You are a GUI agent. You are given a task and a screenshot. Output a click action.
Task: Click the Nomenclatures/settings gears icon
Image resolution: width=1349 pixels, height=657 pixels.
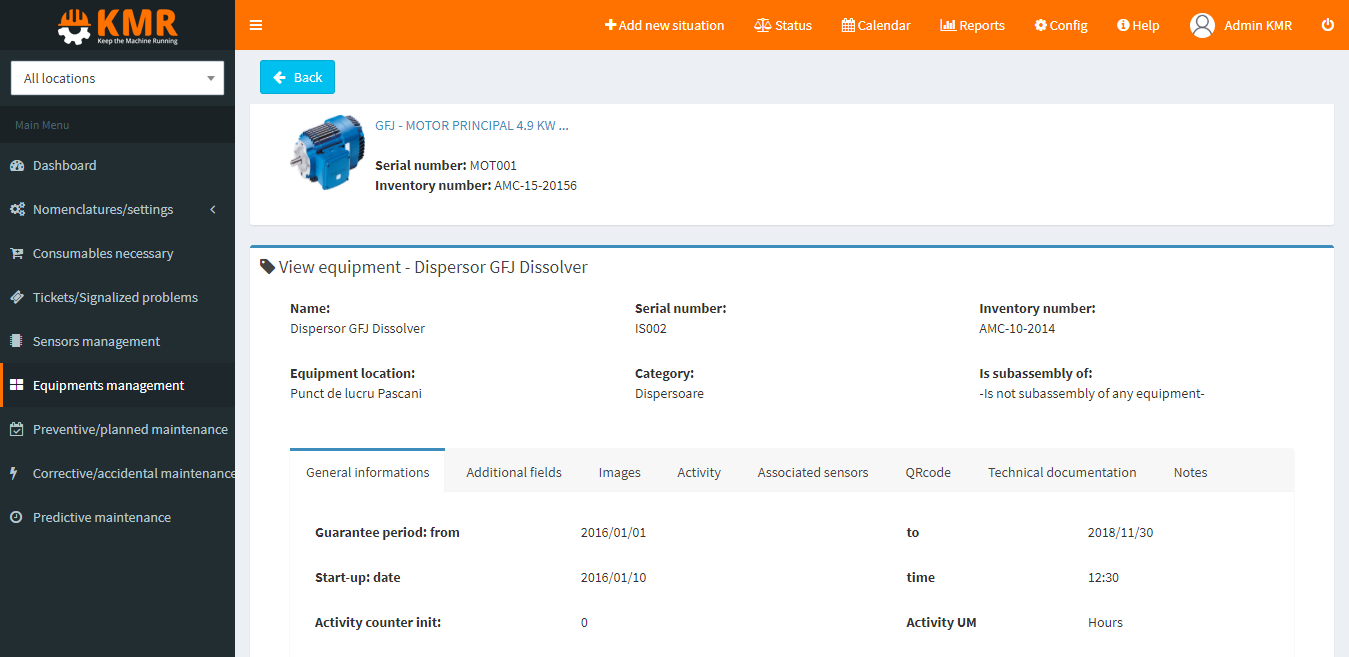pyautogui.click(x=16, y=209)
